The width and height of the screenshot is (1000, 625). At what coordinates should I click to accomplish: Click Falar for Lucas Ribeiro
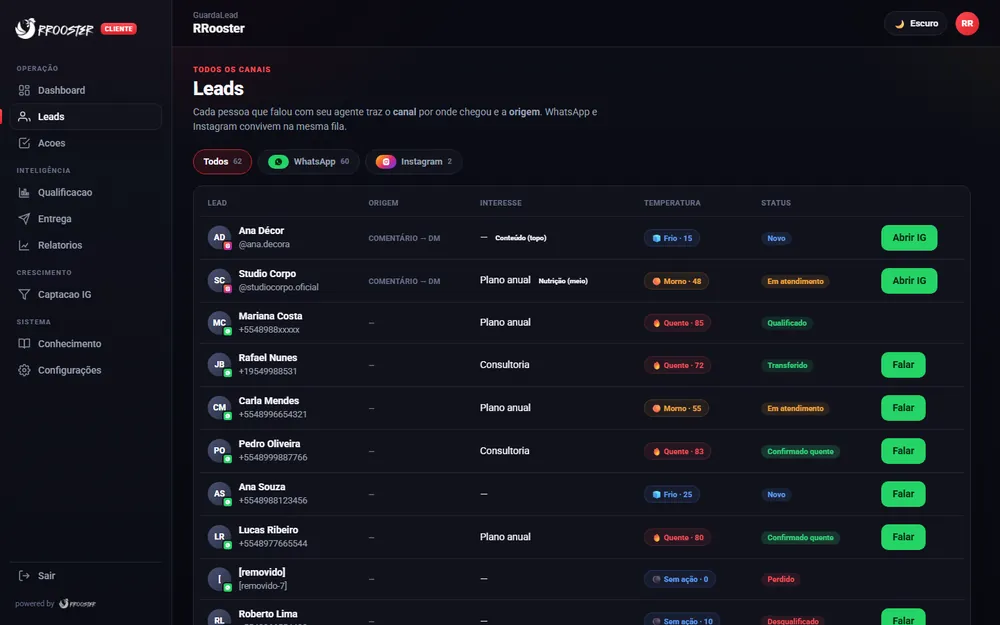point(903,537)
